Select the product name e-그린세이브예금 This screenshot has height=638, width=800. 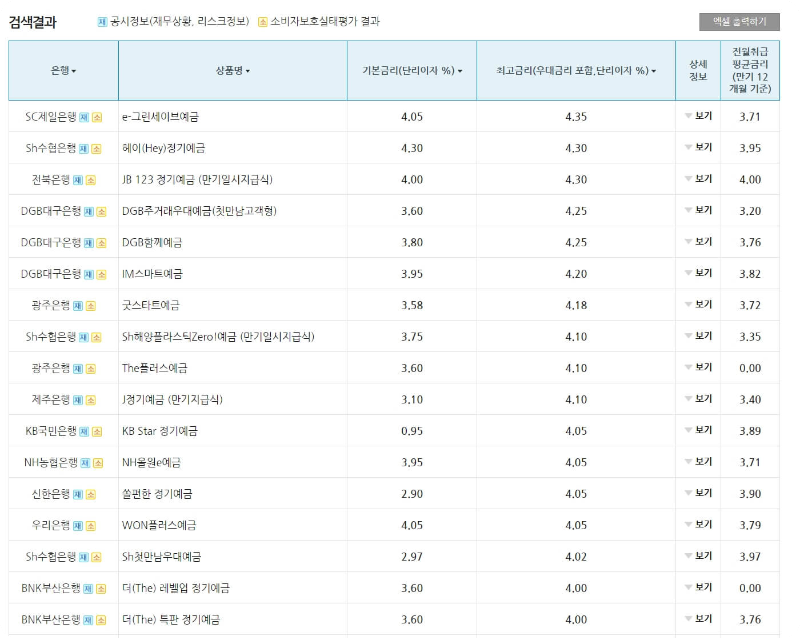tap(160, 117)
